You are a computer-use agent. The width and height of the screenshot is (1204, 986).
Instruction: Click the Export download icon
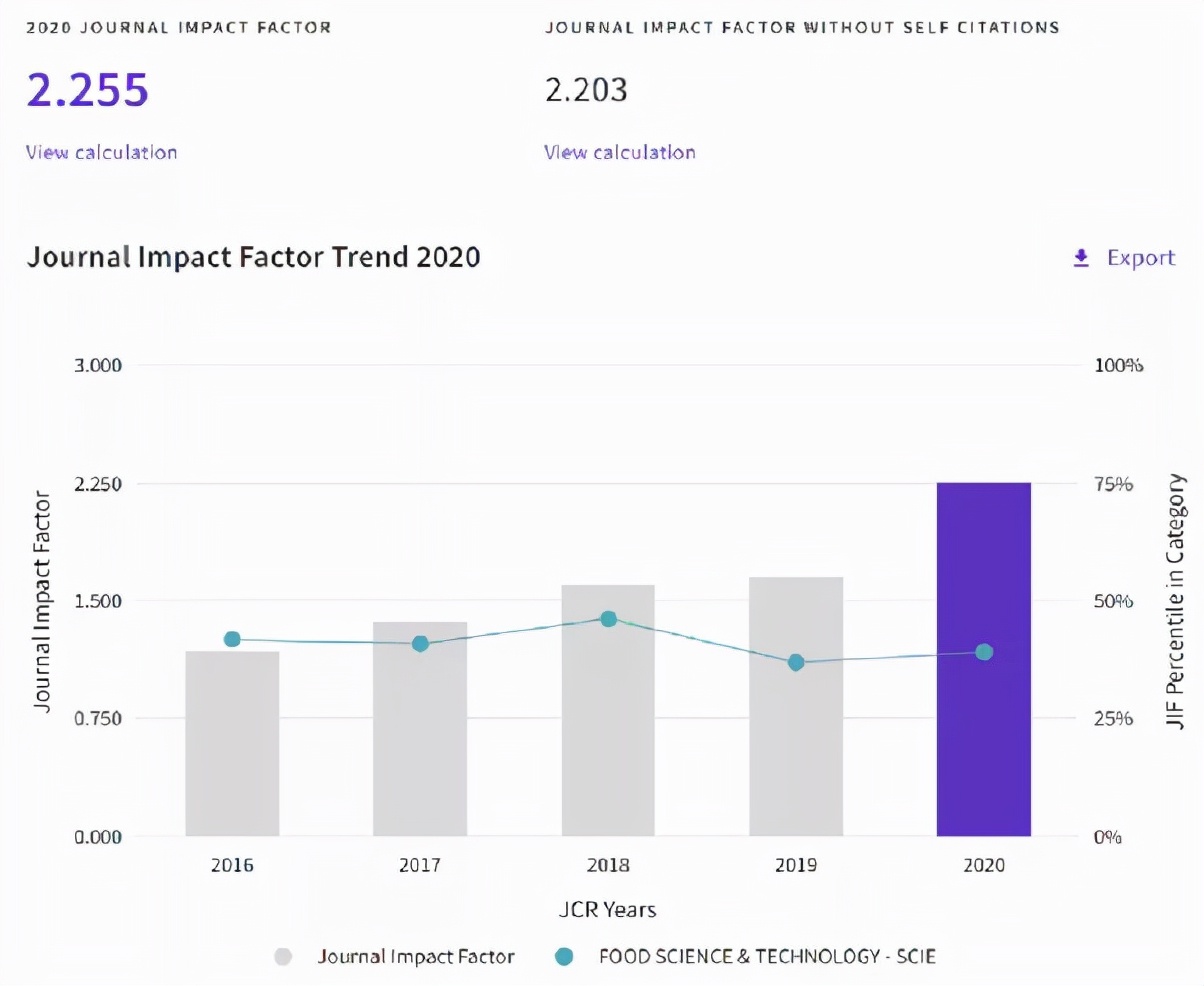coord(1080,258)
